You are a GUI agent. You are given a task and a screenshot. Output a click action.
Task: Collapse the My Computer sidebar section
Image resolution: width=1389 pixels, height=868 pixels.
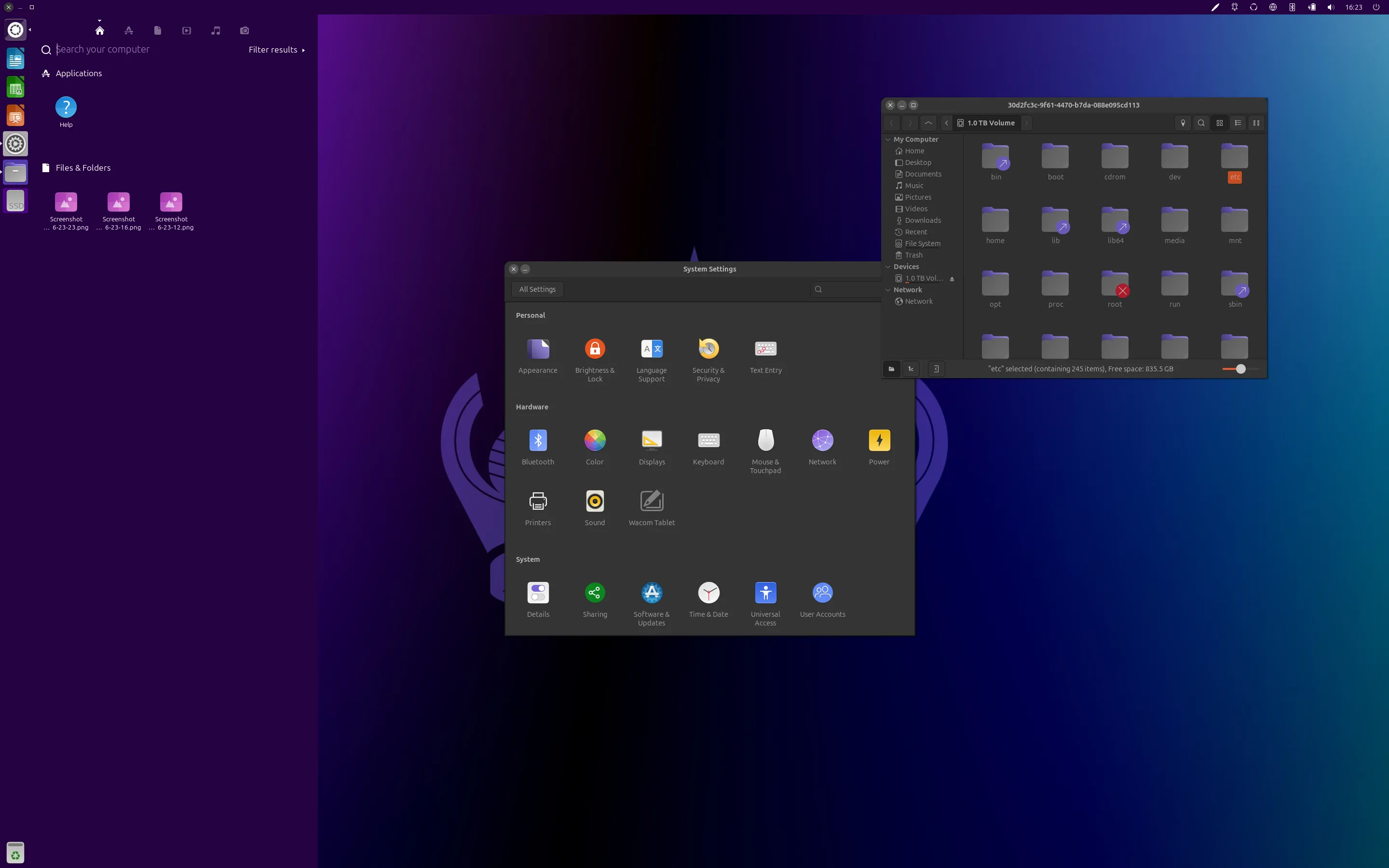[888, 139]
